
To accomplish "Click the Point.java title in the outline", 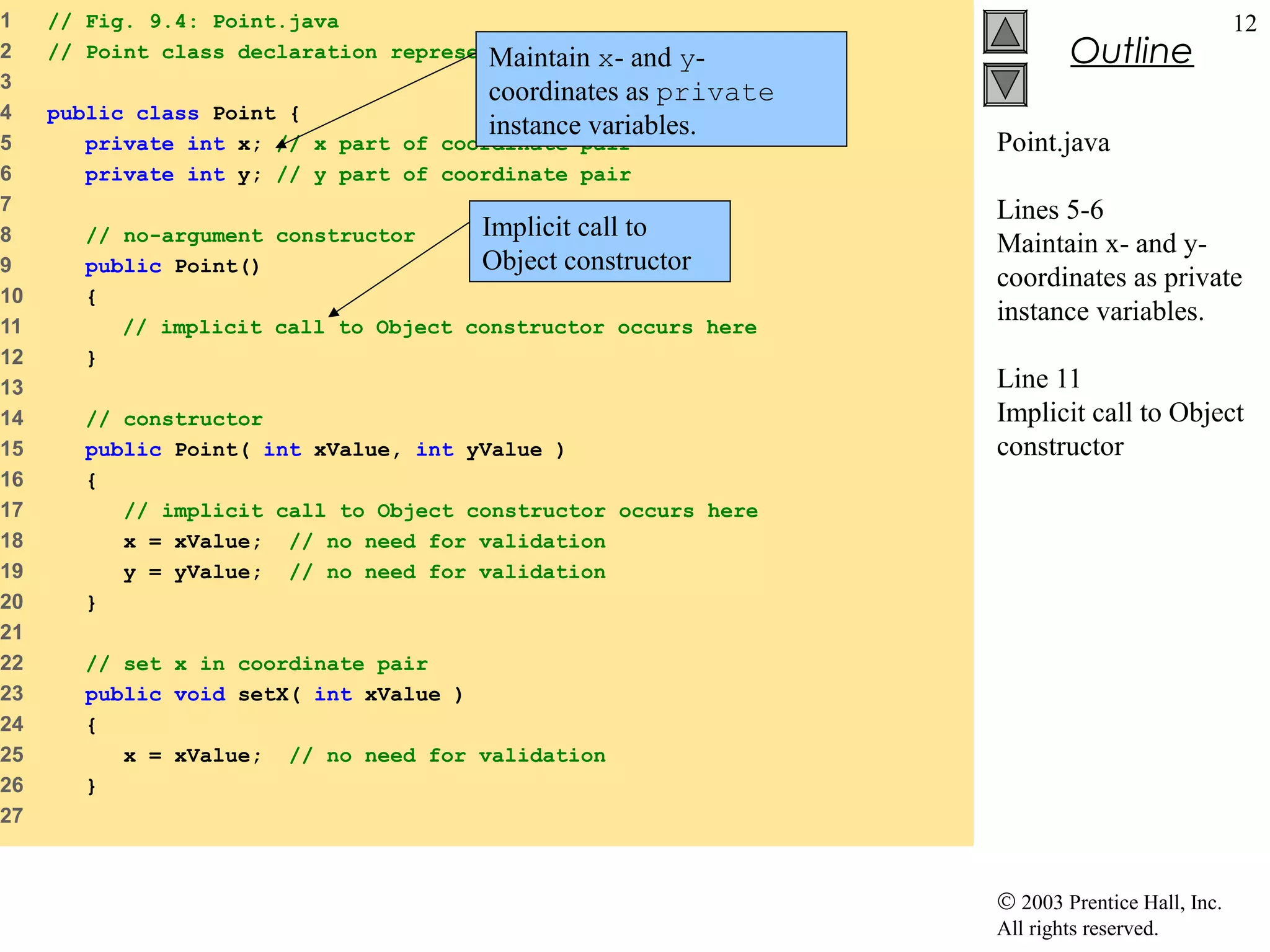I will [1052, 143].
